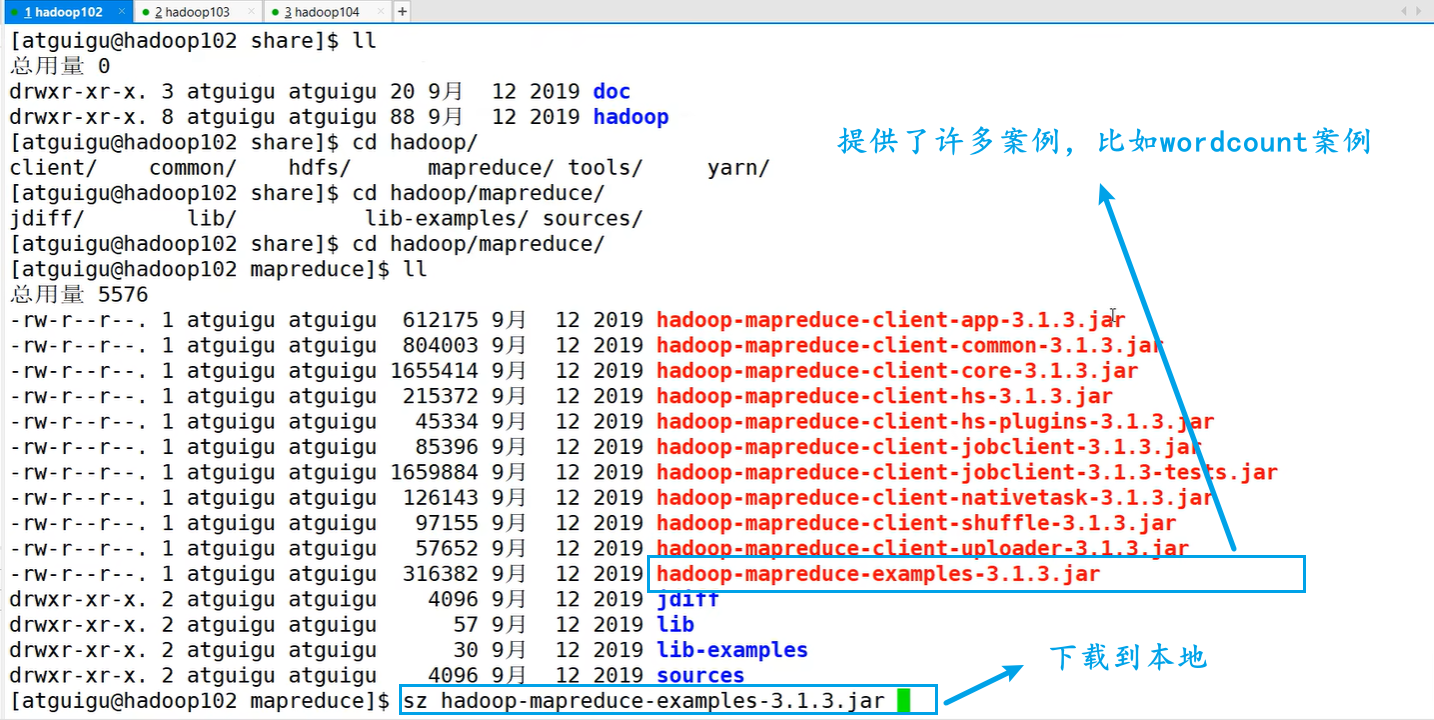
Task: Click the common/ completion entry
Action: tap(193, 168)
